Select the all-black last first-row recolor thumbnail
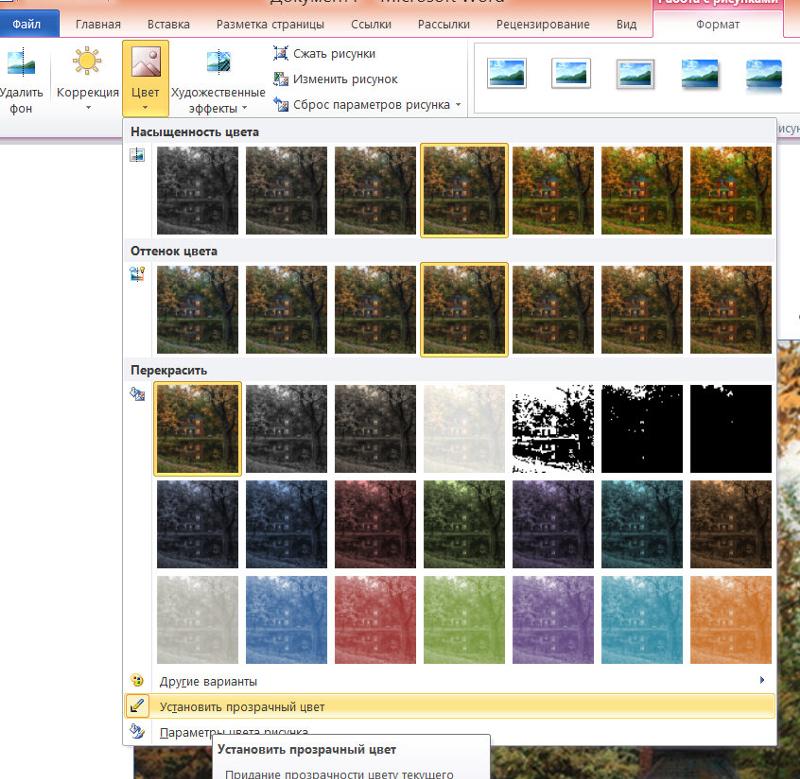 click(x=731, y=429)
